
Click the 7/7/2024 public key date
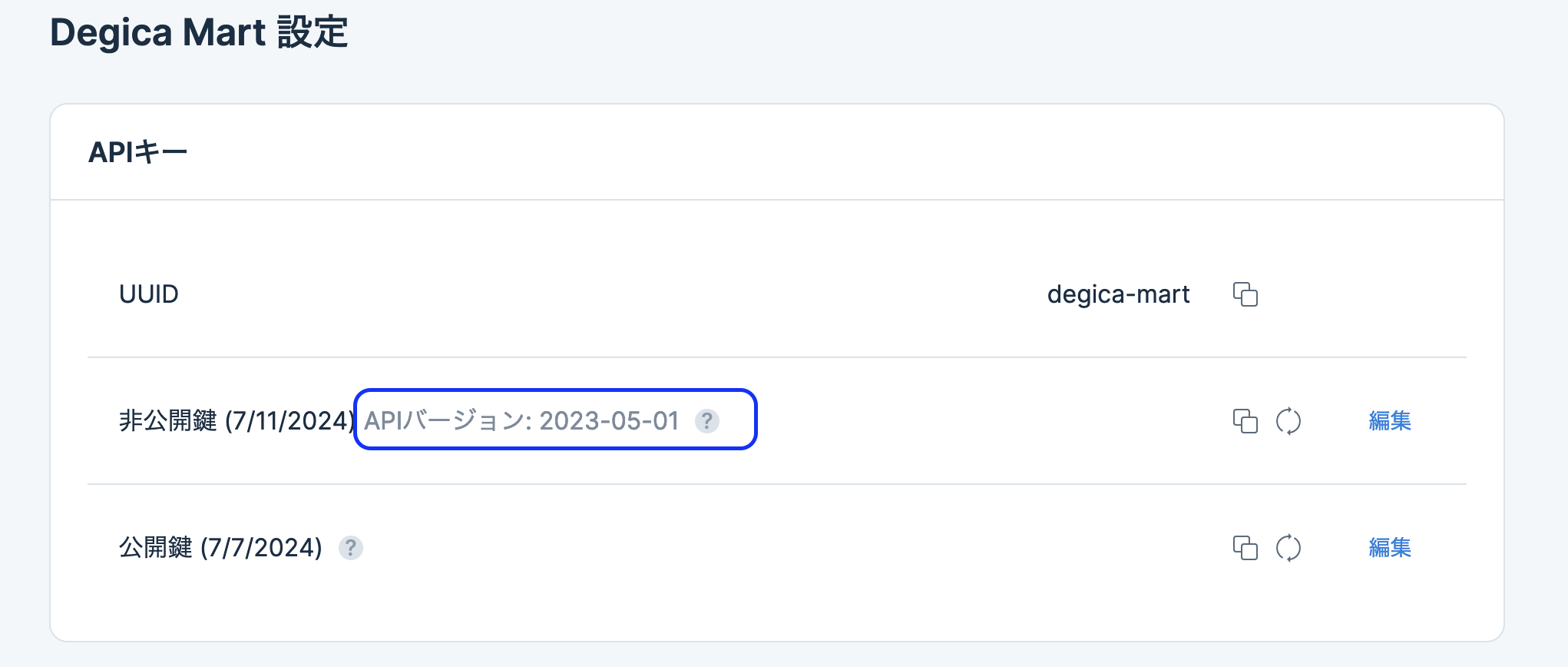[x=261, y=548]
